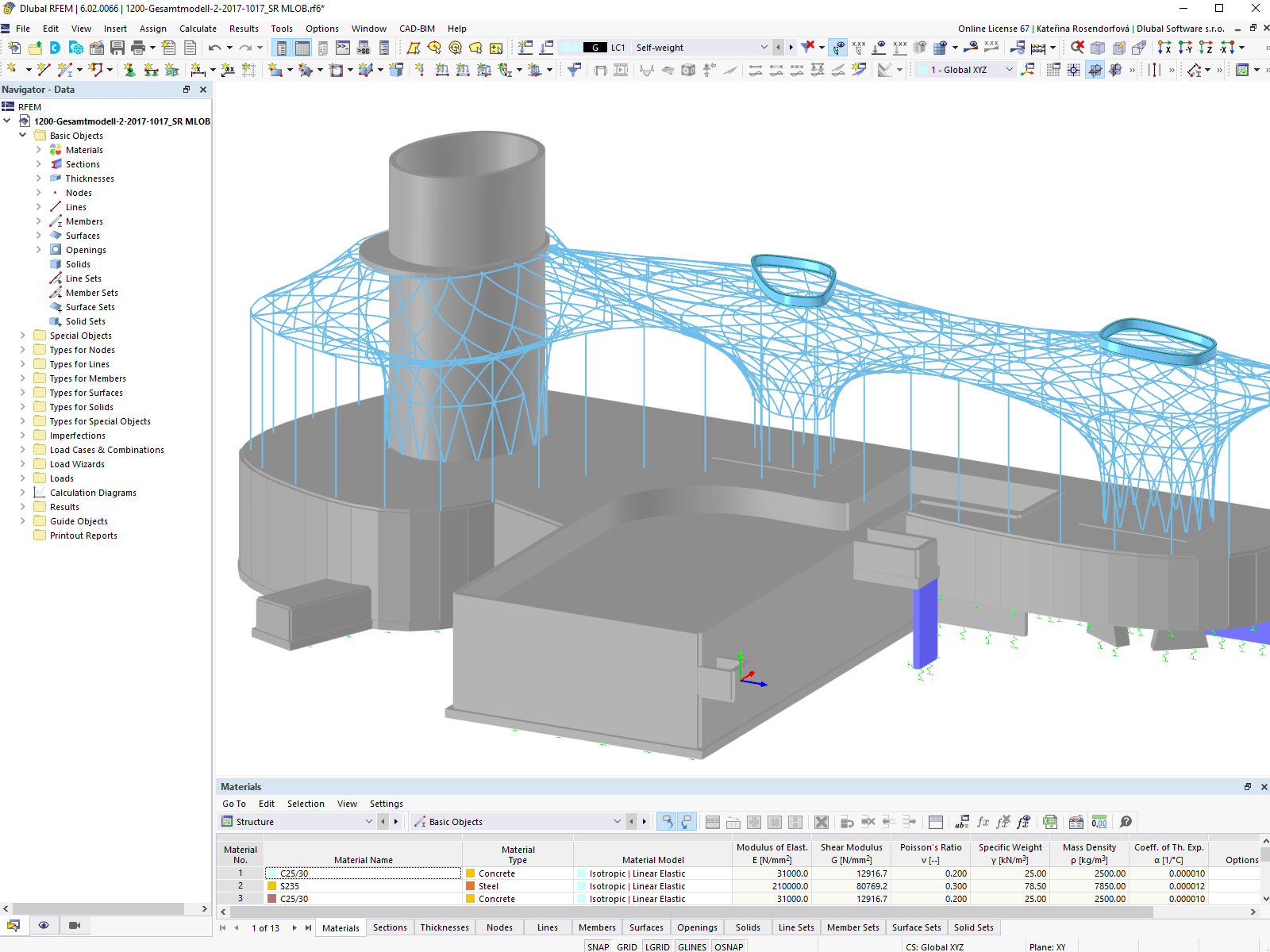Open the Calculate menu
The image size is (1270, 952).
coord(198,29)
